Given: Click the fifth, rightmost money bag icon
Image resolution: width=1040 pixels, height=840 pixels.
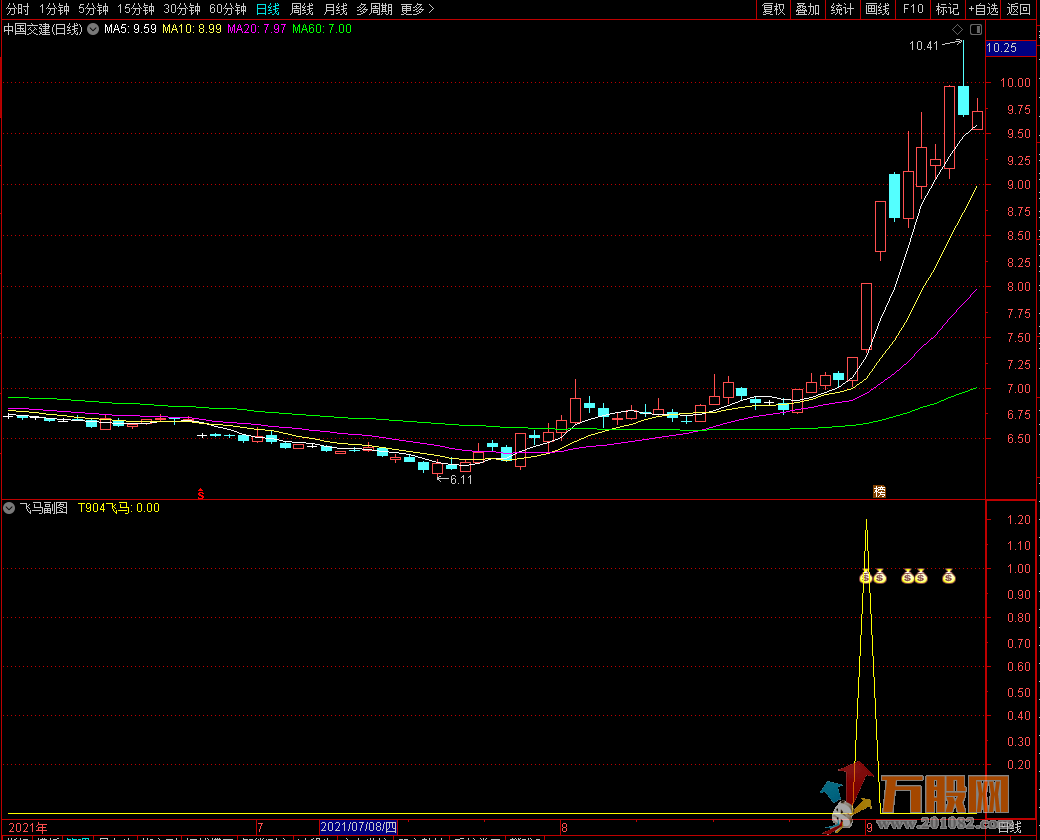Looking at the screenshot, I should click(949, 577).
